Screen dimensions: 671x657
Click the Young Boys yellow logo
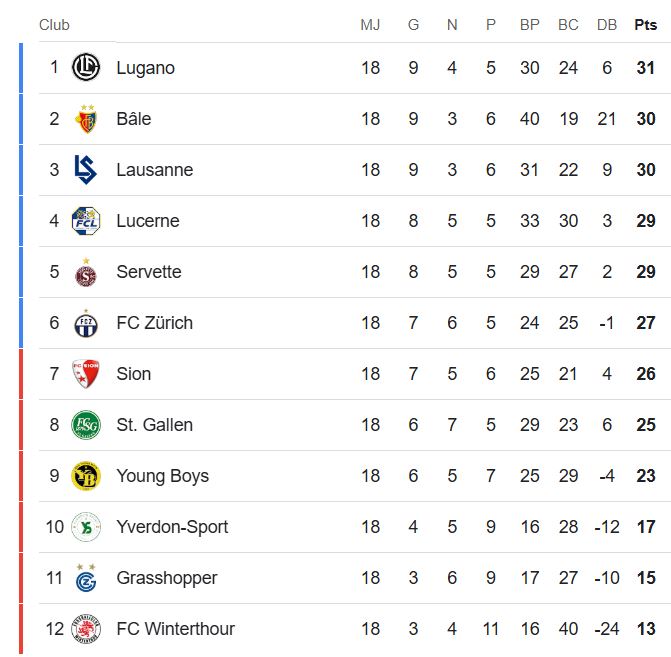click(86, 476)
